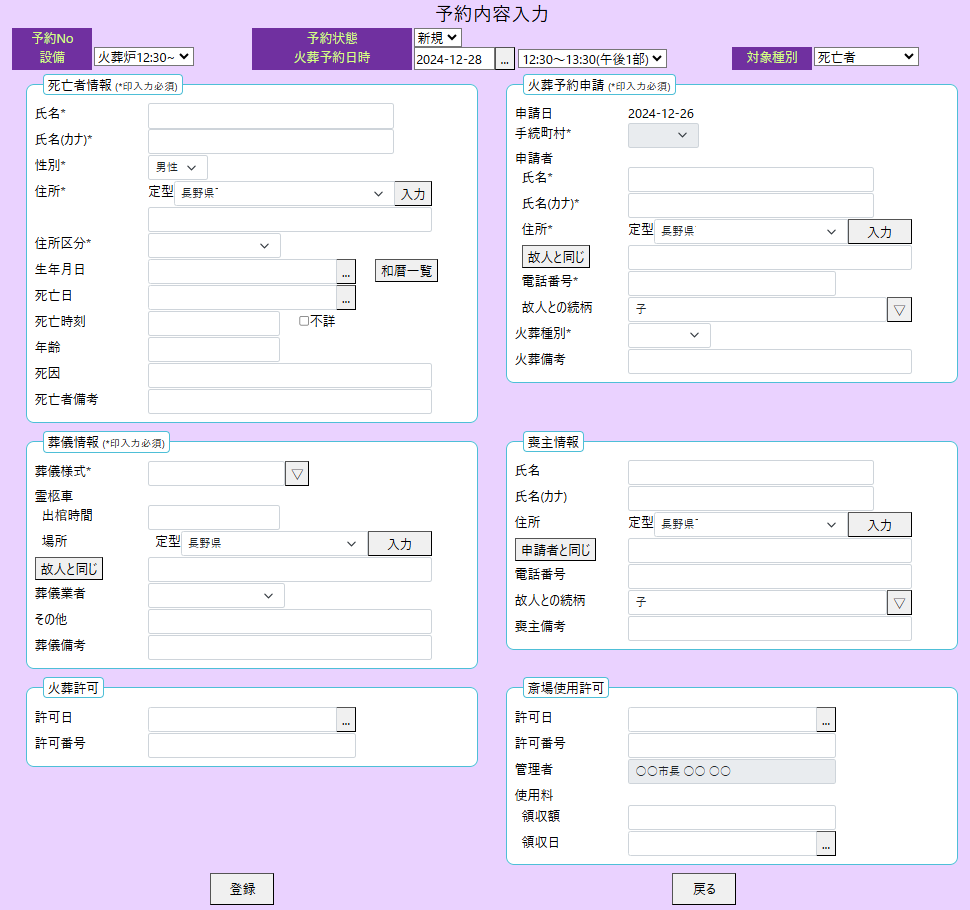
Task: Click triangle button beside 葬儀様式 field
Action: tap(297, 474)
